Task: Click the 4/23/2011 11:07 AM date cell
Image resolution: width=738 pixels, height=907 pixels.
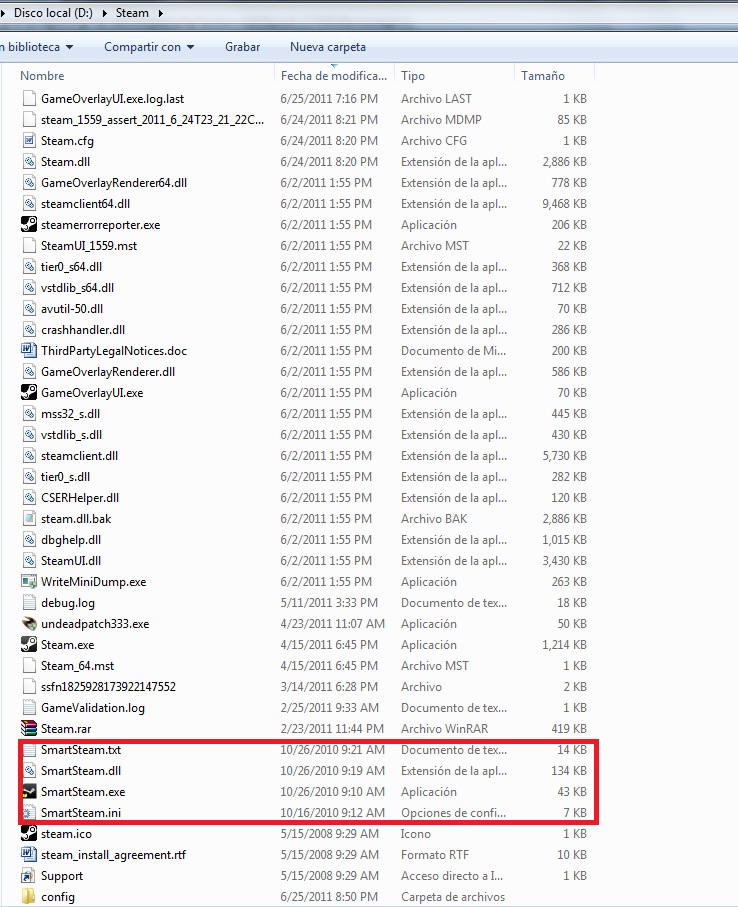Action: (332, 624)
